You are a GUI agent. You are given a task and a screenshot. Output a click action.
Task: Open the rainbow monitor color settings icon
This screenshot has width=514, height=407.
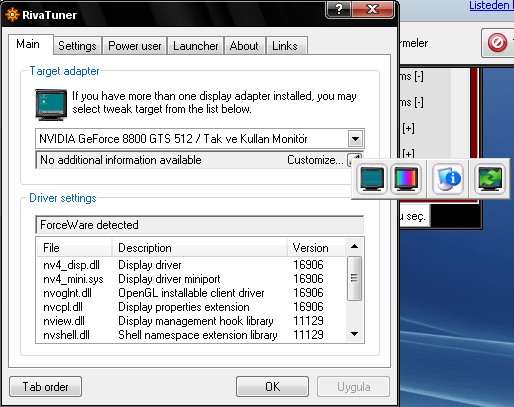pyautogui.click(x=406, y=179)
